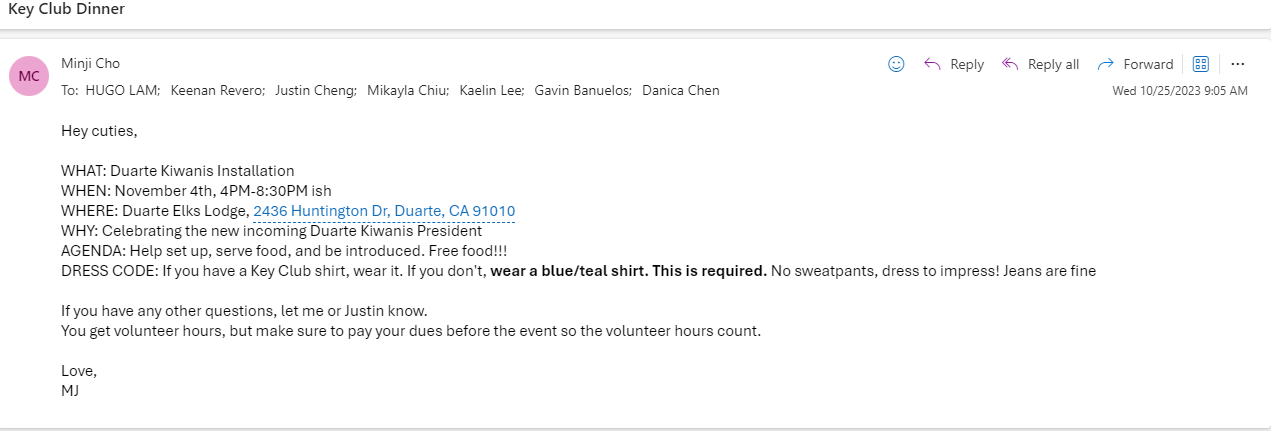Open the 2436 Huntington Dr address link
Viewport: 1271px width, 431px height.
[x=384, y=211]
